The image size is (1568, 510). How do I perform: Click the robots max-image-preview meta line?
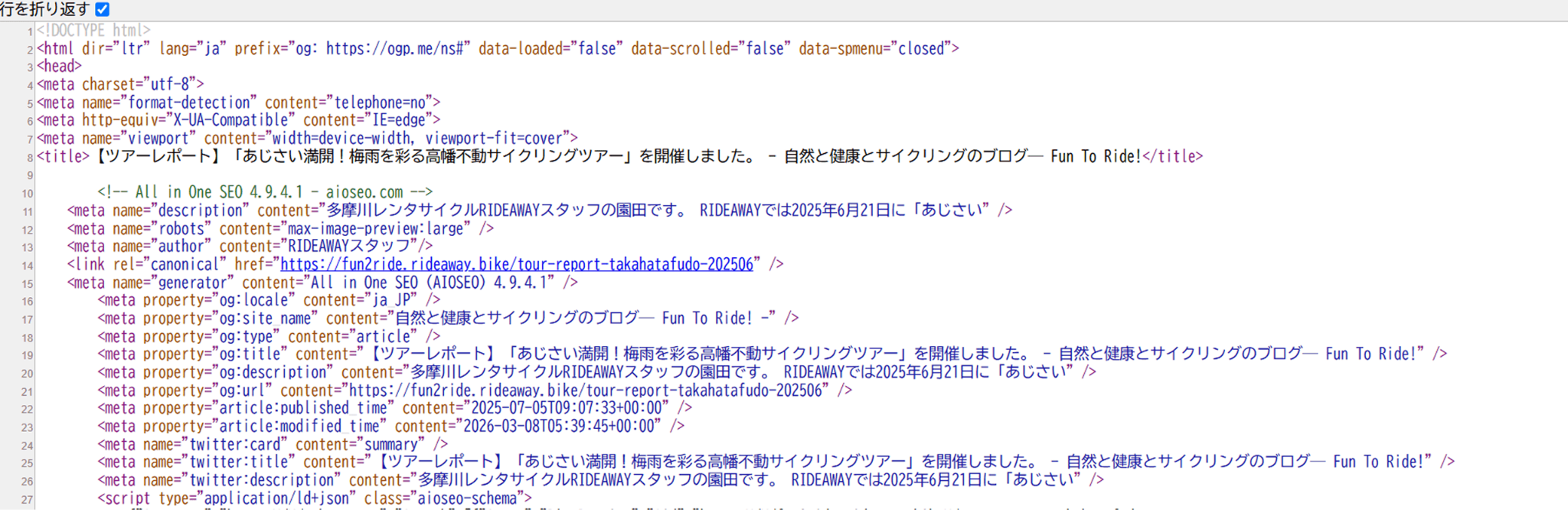pyautogui.click(x=280, y=228)
